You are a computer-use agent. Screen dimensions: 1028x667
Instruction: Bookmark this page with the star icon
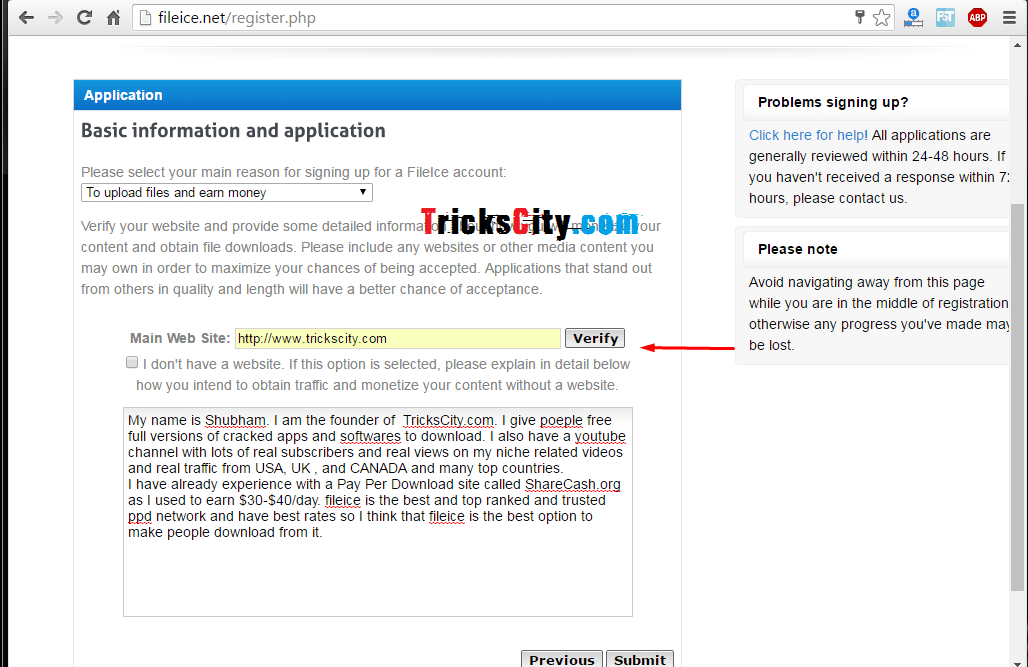coord(882,18)
